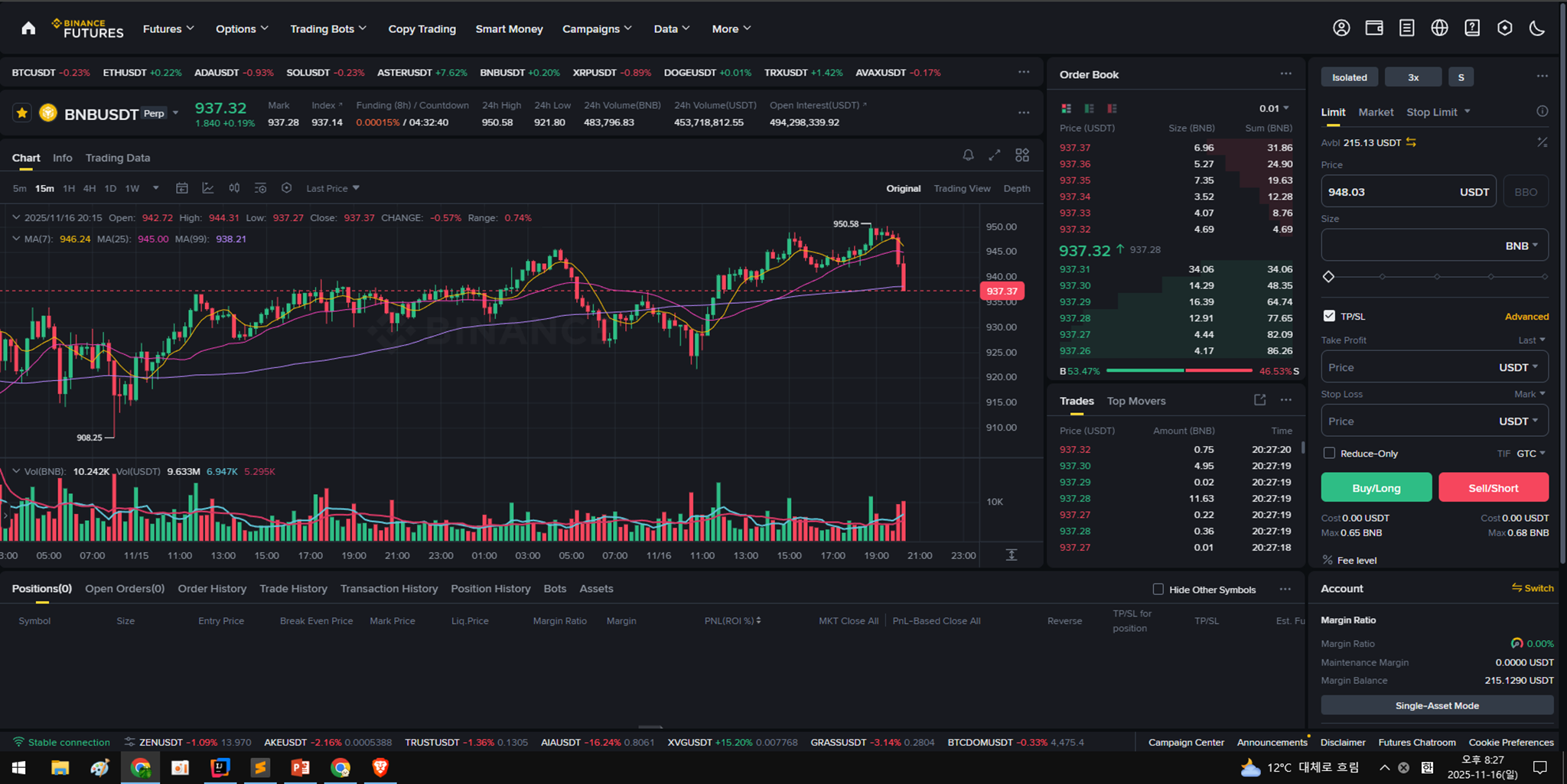Click the Take Profit price field
1567x784 pixels.
(1435, 367)
